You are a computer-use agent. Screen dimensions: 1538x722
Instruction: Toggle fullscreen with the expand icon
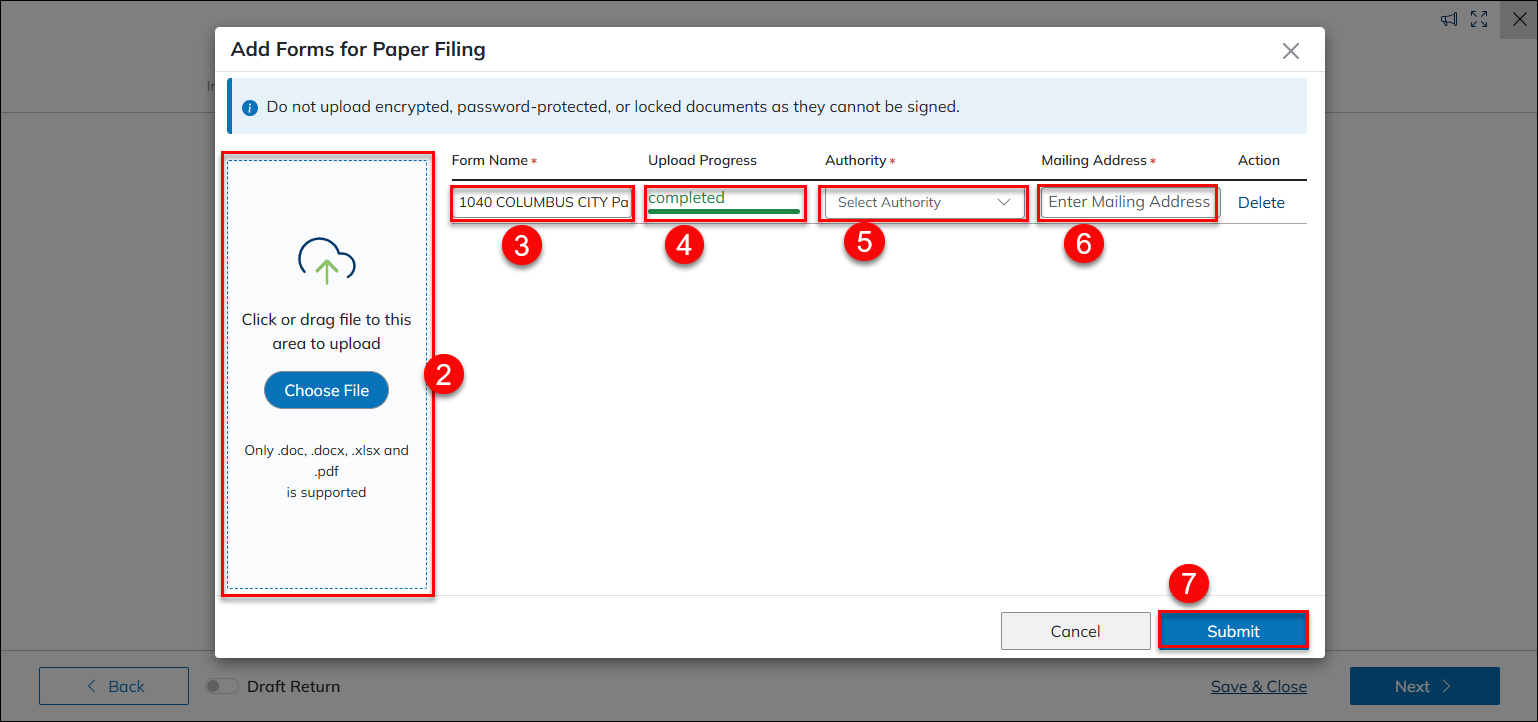point(1479,19)
